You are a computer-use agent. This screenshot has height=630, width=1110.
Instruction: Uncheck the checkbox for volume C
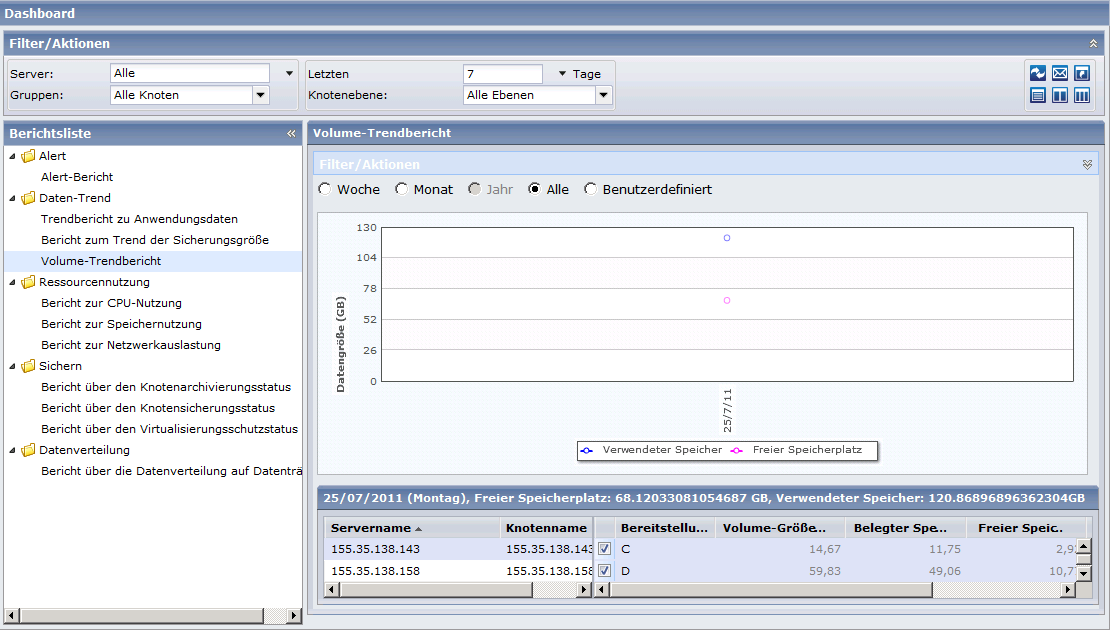point(605,549)
